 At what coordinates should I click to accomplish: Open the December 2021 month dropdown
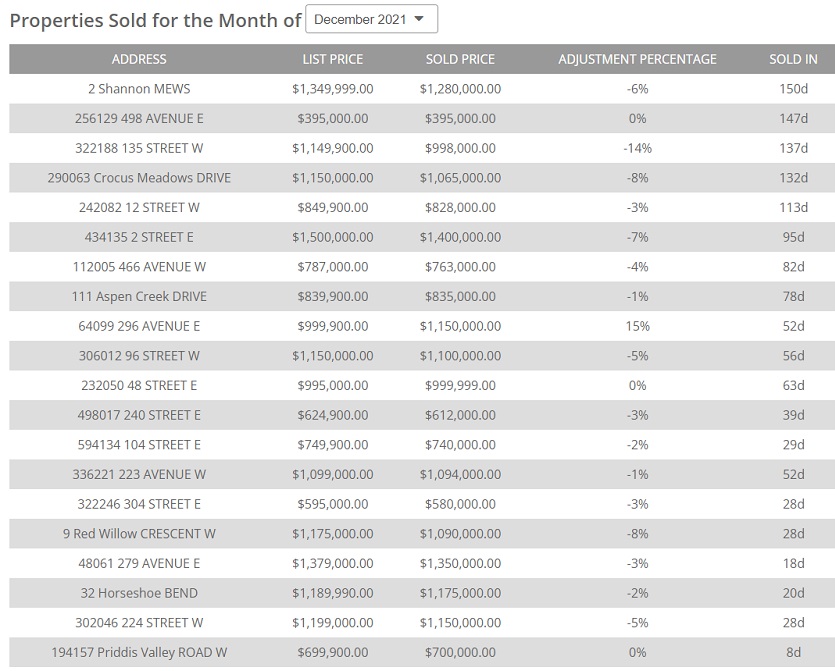coord(371,19)
